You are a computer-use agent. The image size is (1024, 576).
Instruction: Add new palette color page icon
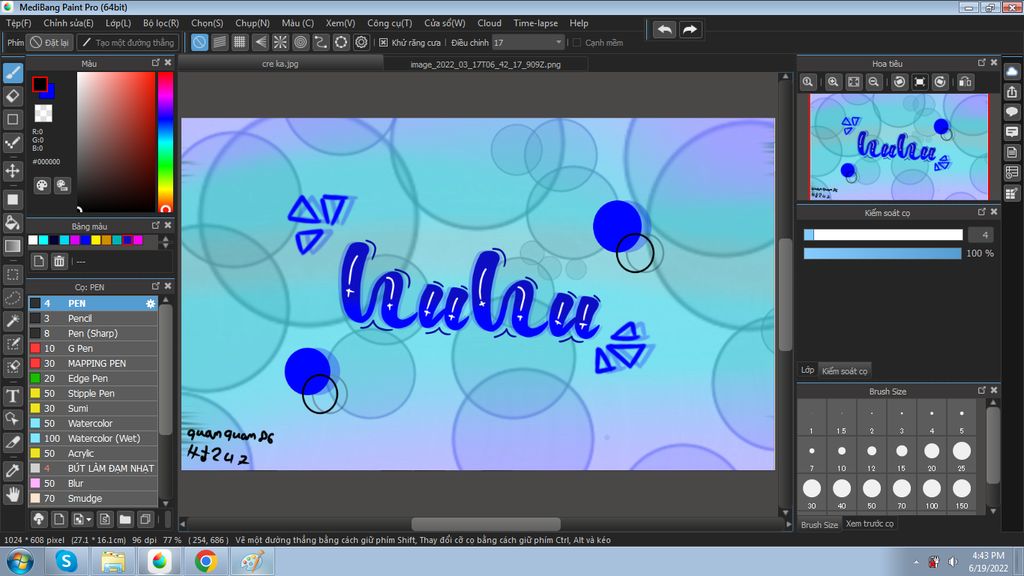point(39,261)
